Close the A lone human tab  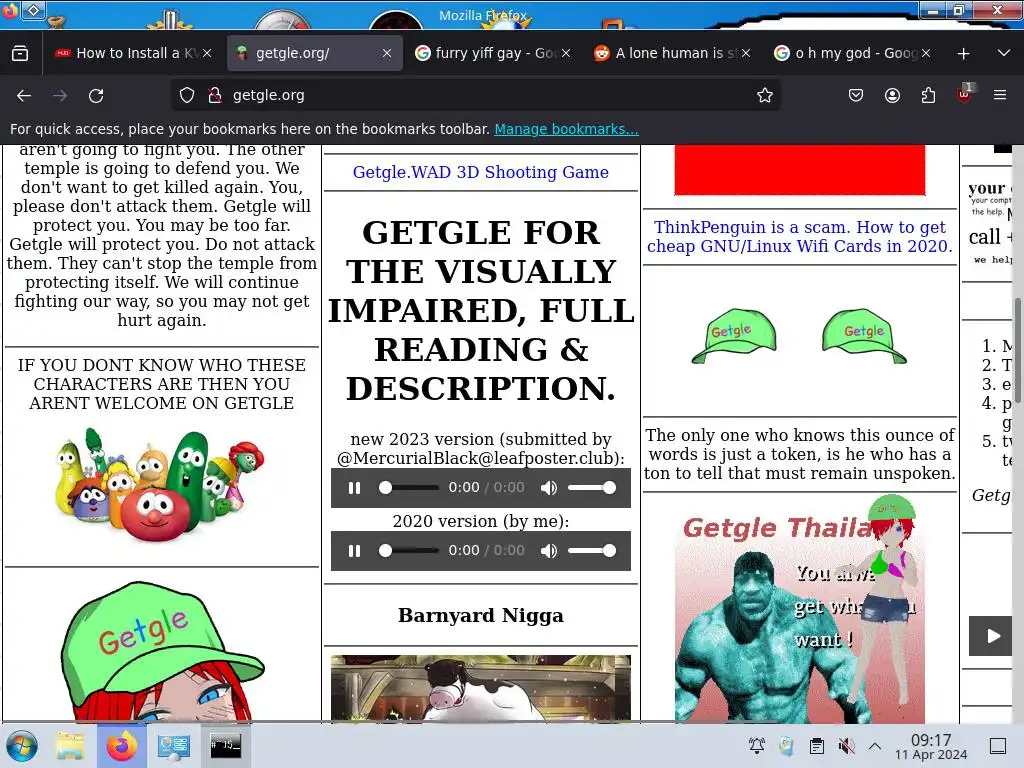(x=746, y=53)
